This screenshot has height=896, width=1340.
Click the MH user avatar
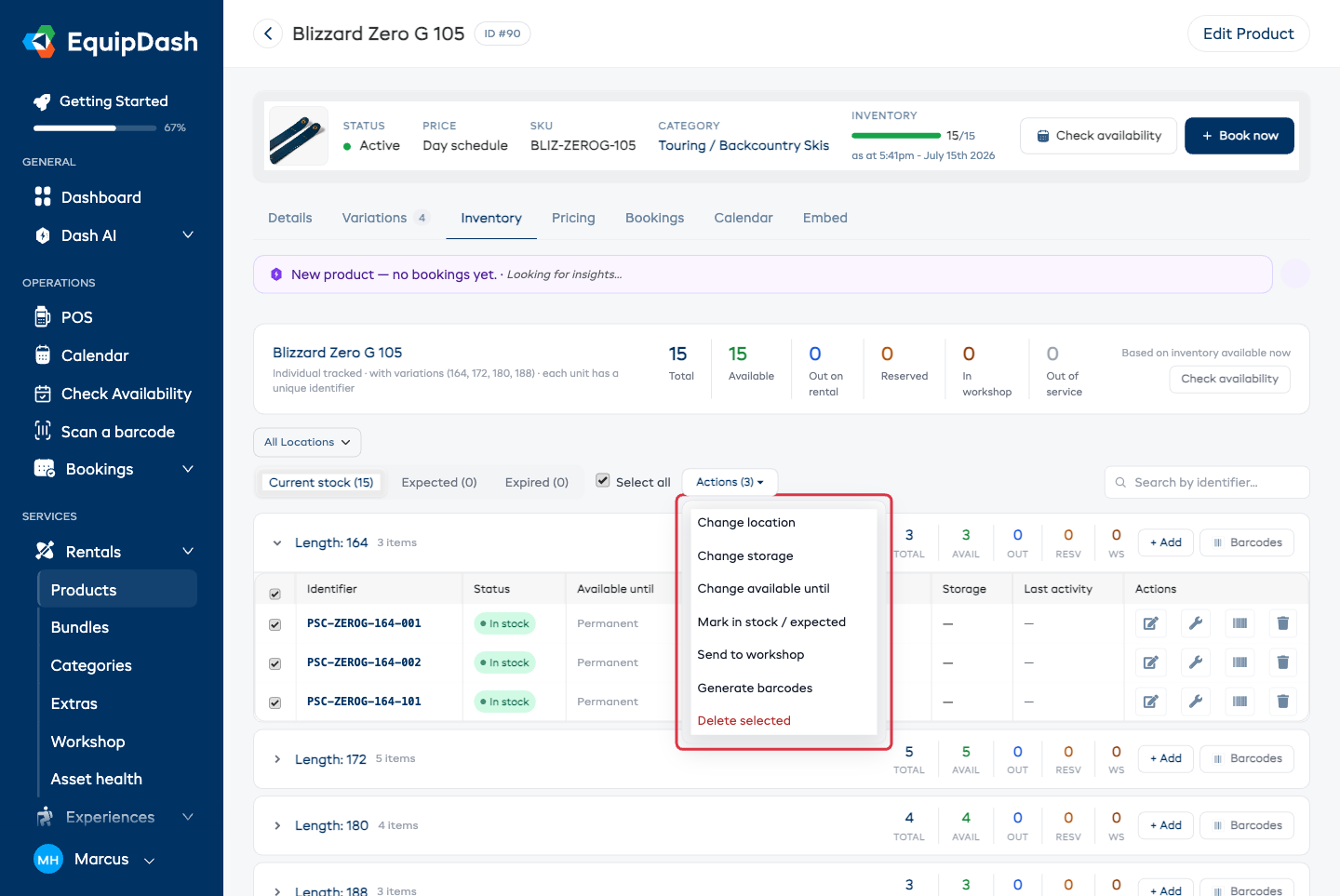click(48, 860)
